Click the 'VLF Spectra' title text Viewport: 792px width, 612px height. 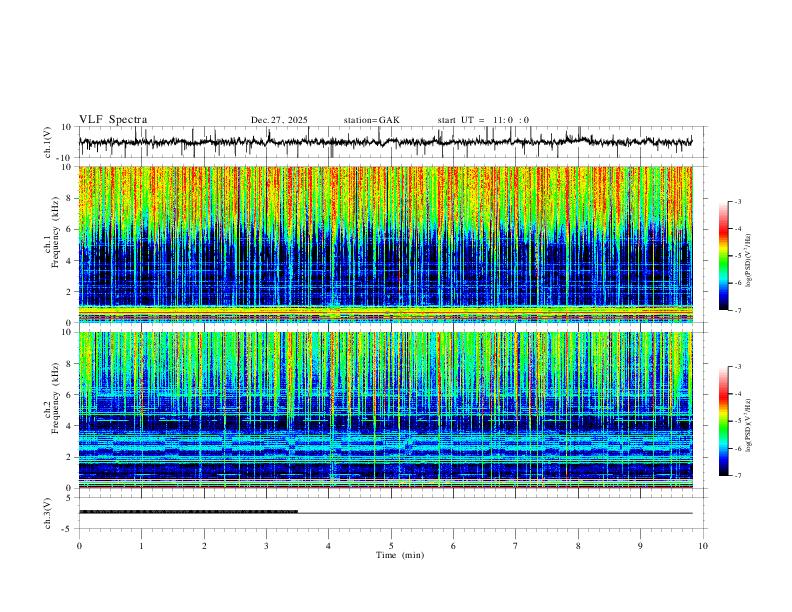[113, 120]
